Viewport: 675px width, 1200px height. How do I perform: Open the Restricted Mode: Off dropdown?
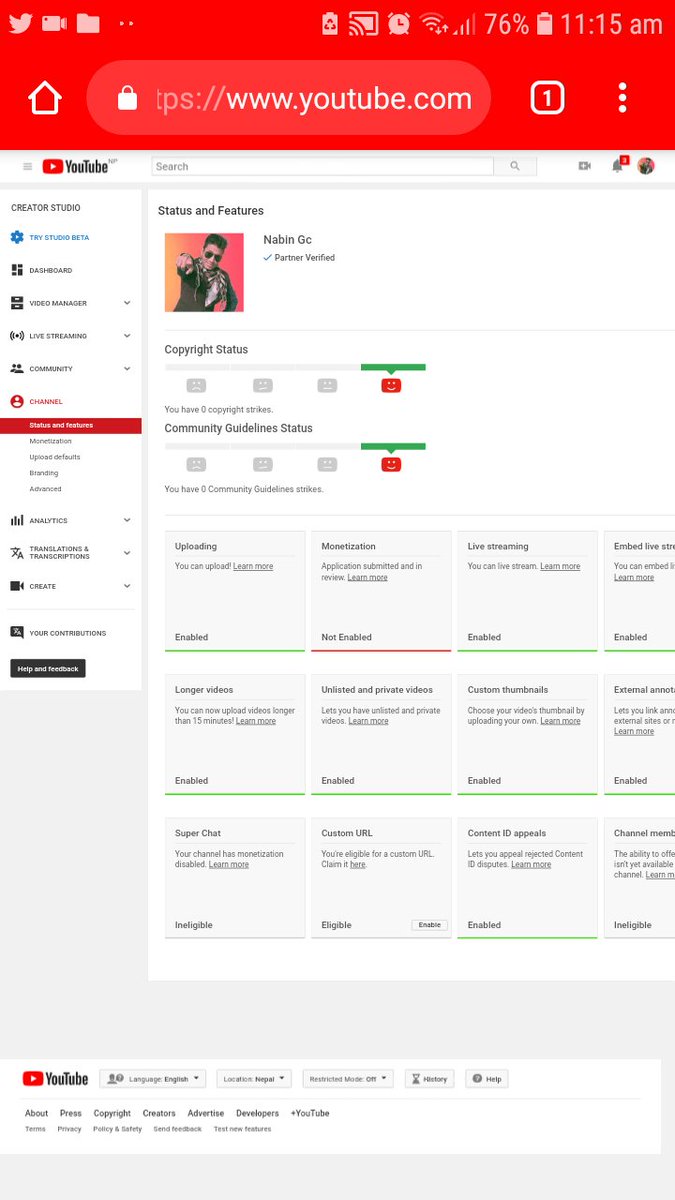click(348, 1079)
